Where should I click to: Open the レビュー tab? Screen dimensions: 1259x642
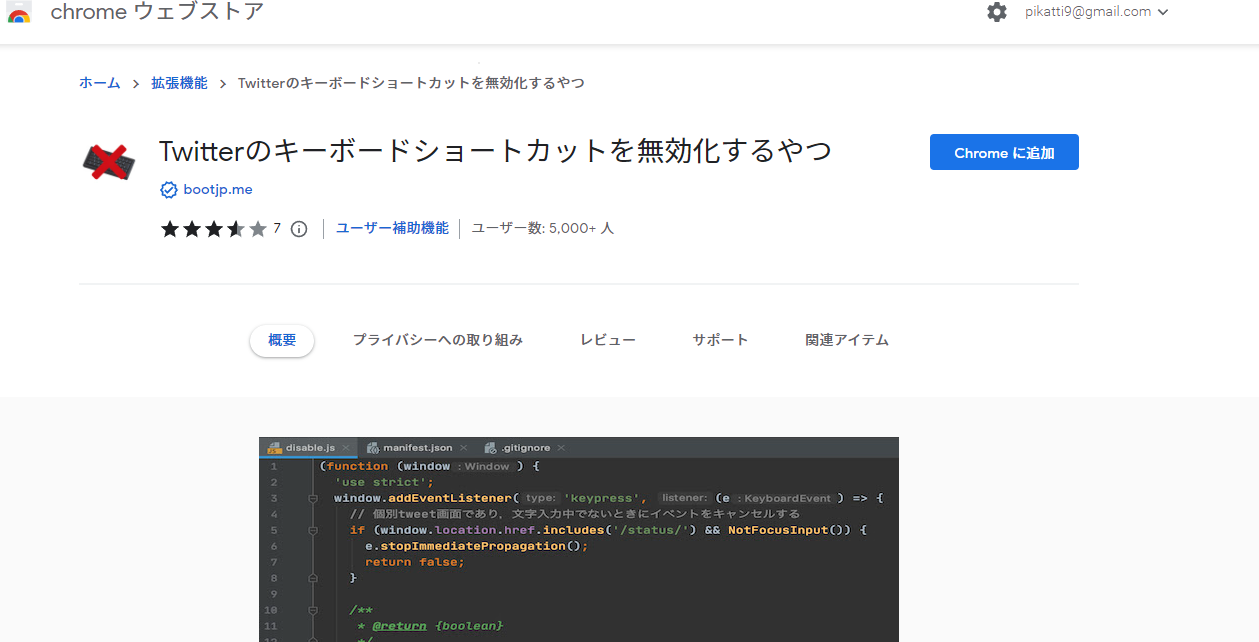click(x=608, y=340)
